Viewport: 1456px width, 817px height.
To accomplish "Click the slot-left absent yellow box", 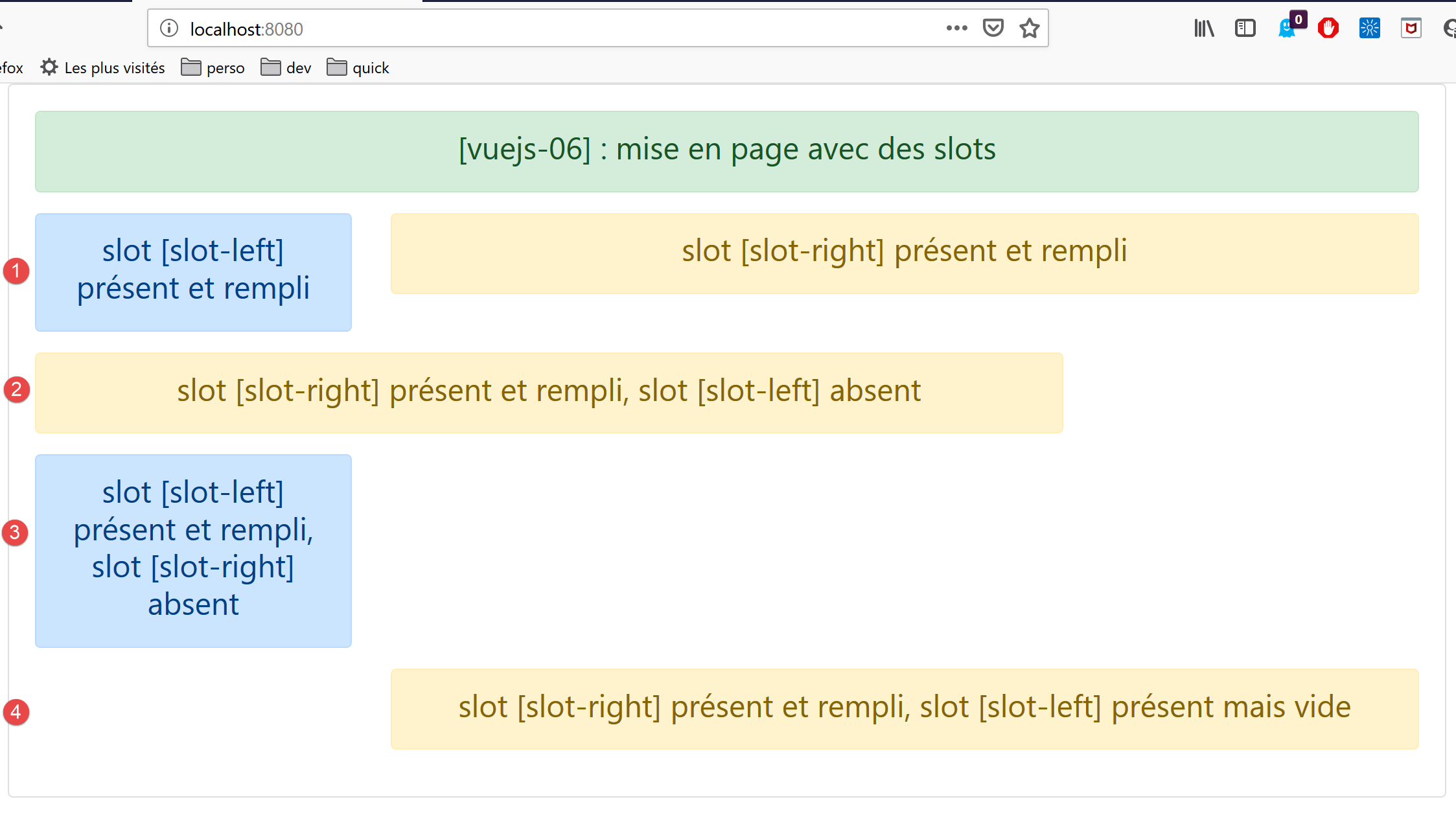I will (548, 392).
